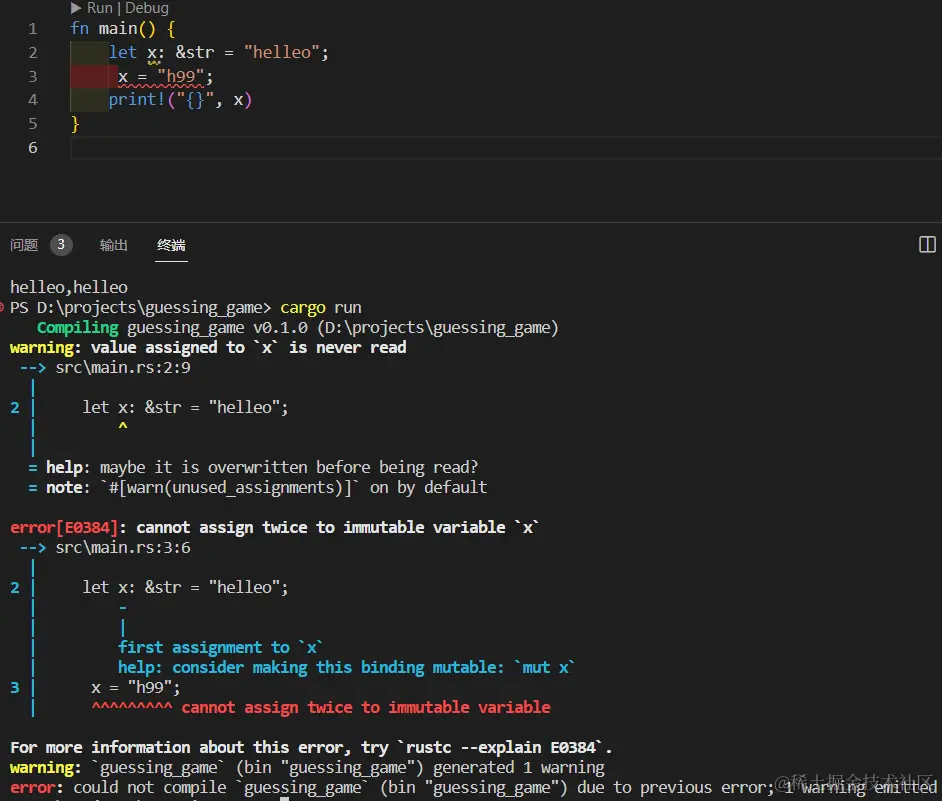Screen dimensions: 942x801
Task: Click the closing brace on line 5
Action: [75, 124]
